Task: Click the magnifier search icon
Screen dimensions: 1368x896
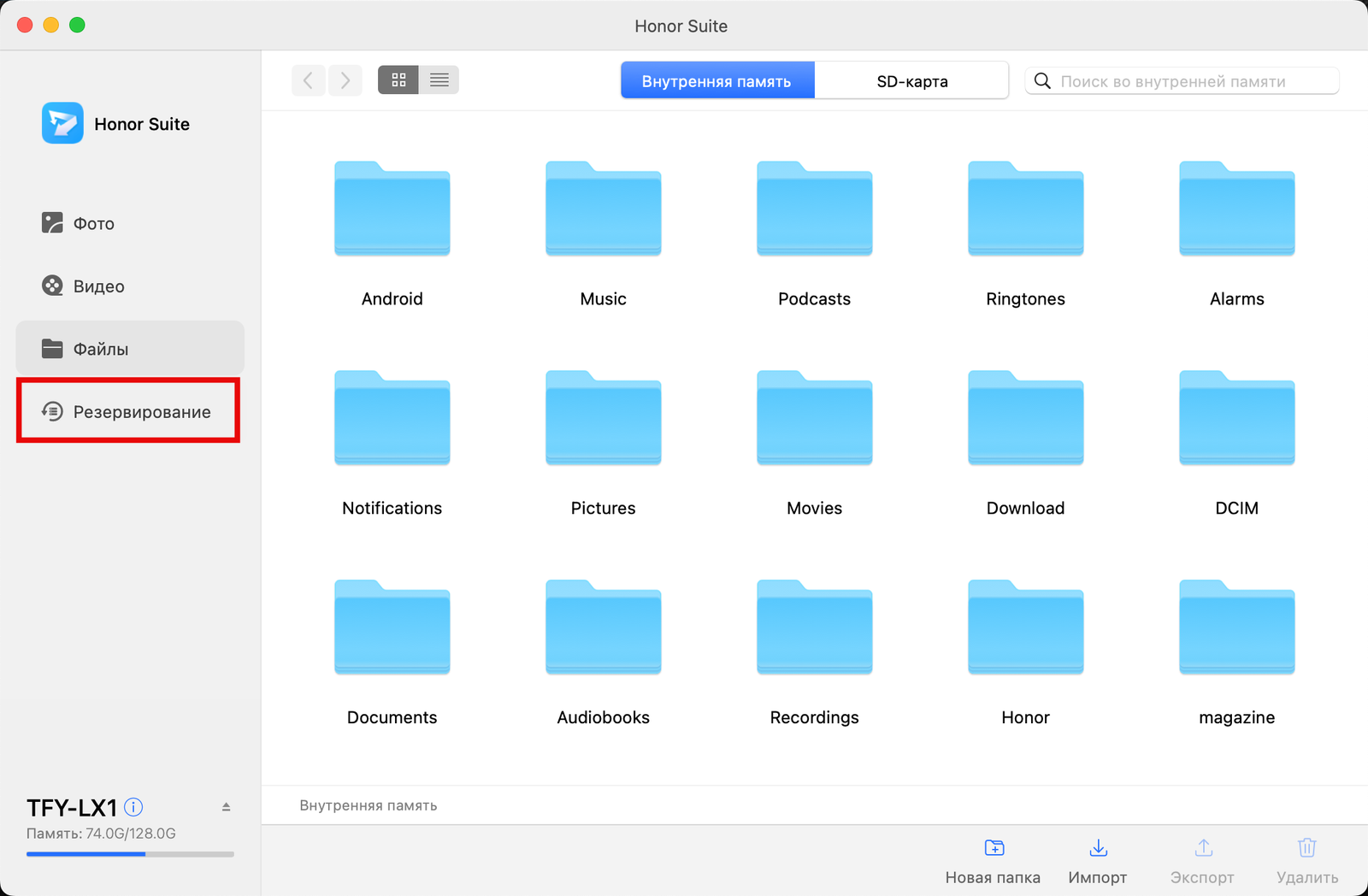Action: point(1042,80)
